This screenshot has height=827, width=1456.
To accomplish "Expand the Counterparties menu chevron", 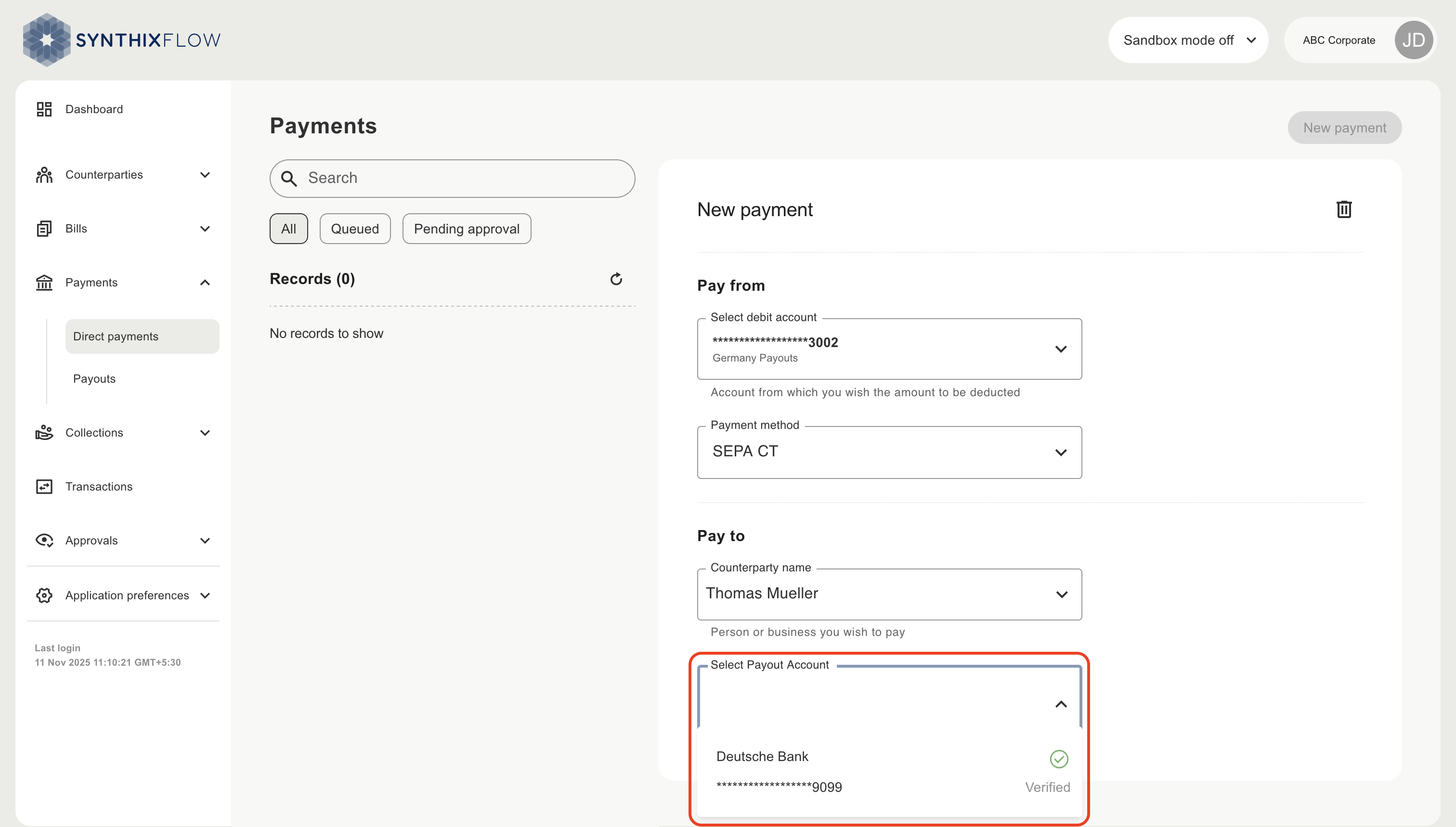I will pos(205,175).
